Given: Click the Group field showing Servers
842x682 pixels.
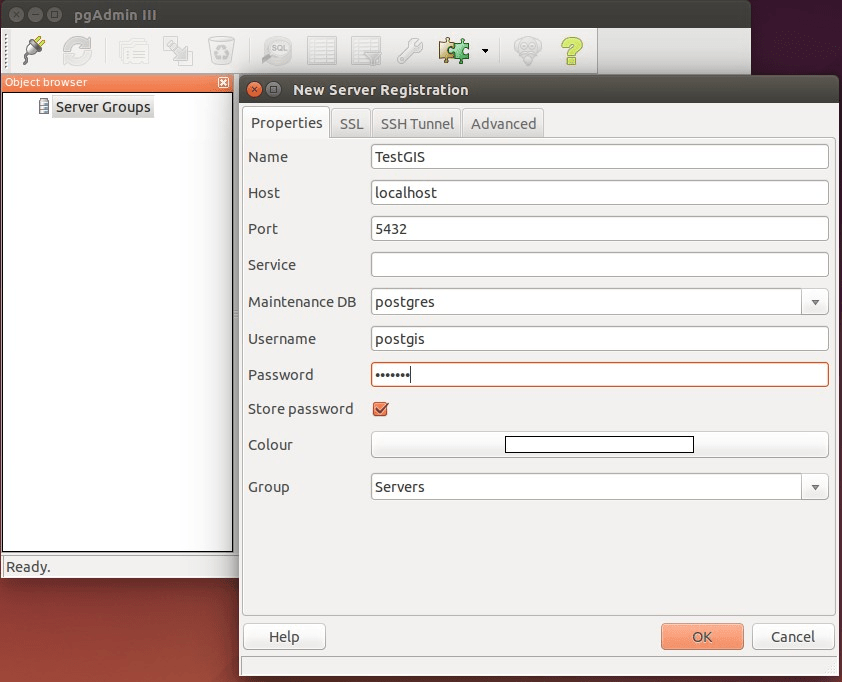Looking at the screenshot, I should [586, 487].
